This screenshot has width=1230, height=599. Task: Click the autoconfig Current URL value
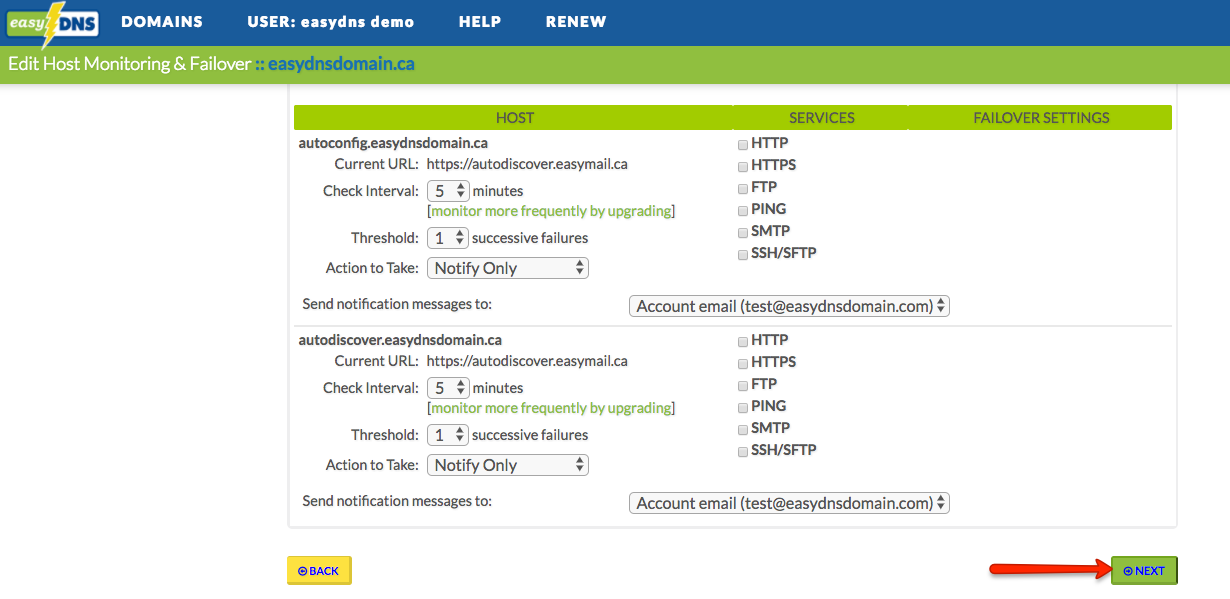(x=527, y=164)
